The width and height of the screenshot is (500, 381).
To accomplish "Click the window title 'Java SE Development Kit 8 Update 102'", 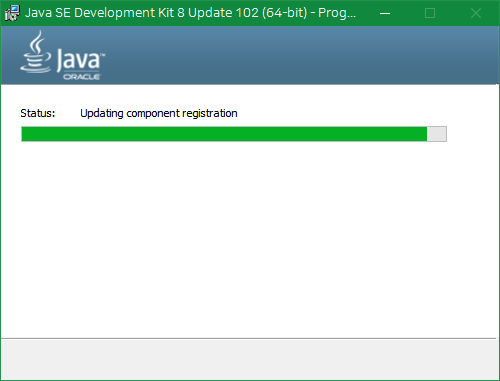I will pyautogui.click(x=190, y=13).
